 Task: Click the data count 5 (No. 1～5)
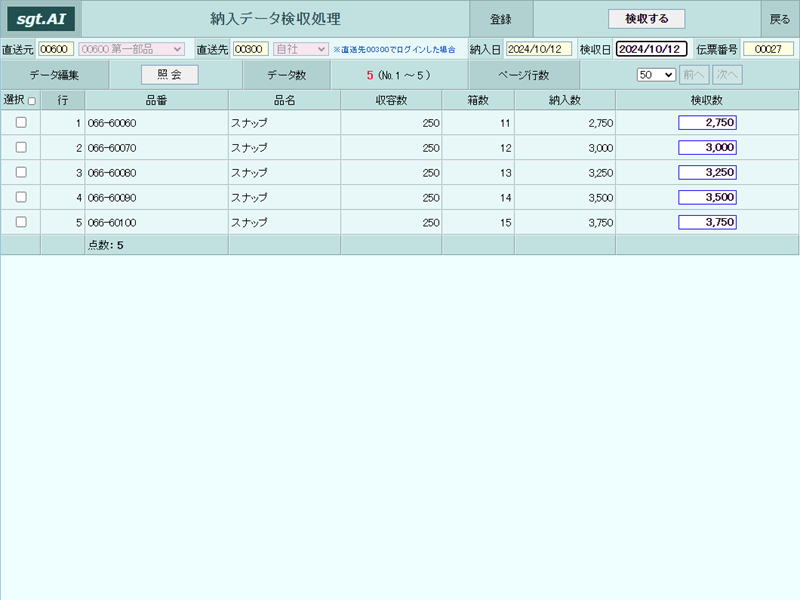tap(398, 75)
